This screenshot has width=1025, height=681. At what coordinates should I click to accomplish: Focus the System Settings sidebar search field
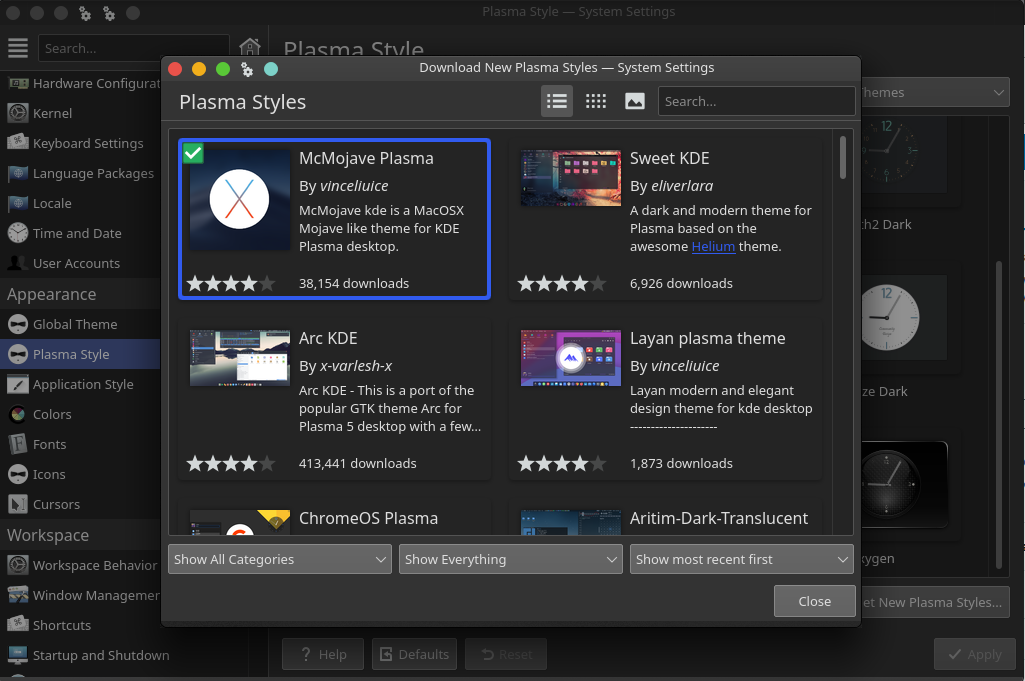(134, 48)
